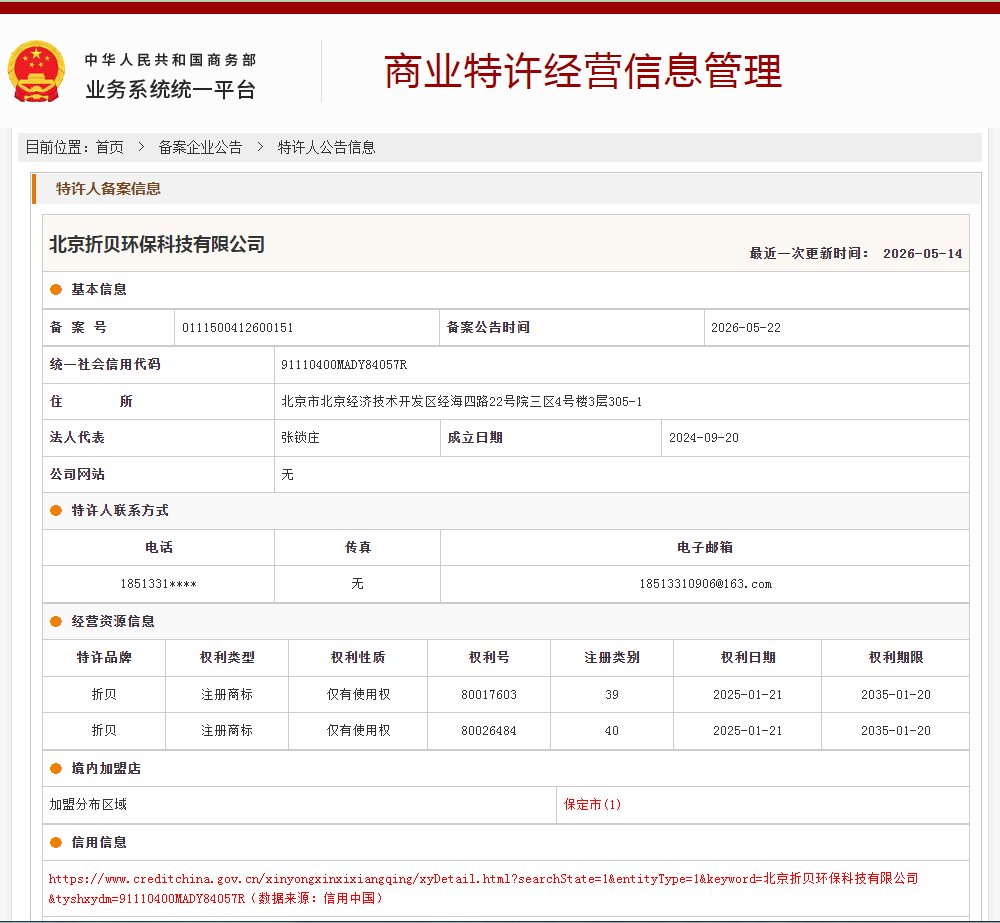Viewport: 1000px width, 923px height.
Task: Click the 商业特许经营信息管理 title
Action: [x=583, y=71]
